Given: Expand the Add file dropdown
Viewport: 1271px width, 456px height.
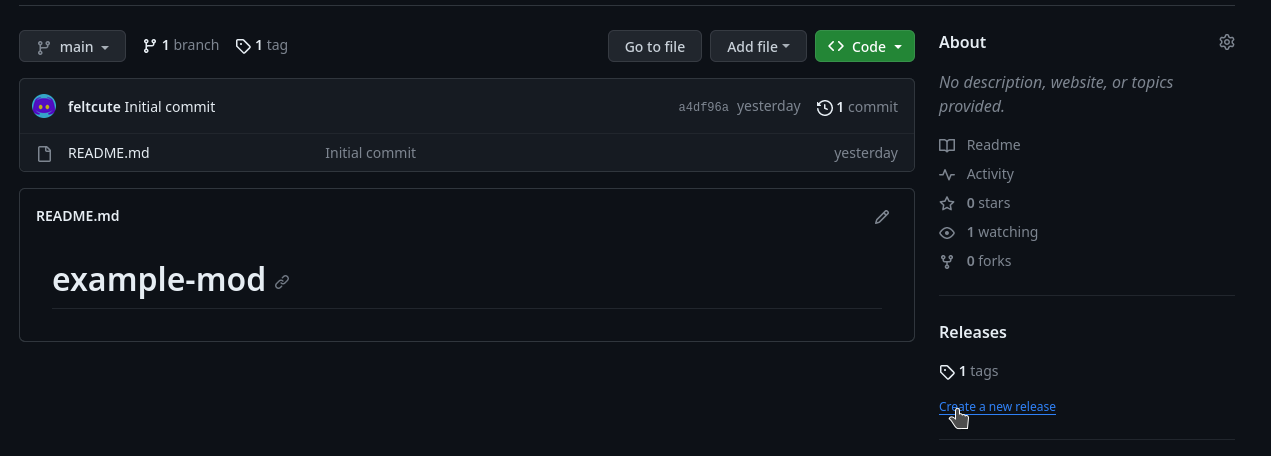Looking at the screenshot, I should tap(758, 47).
